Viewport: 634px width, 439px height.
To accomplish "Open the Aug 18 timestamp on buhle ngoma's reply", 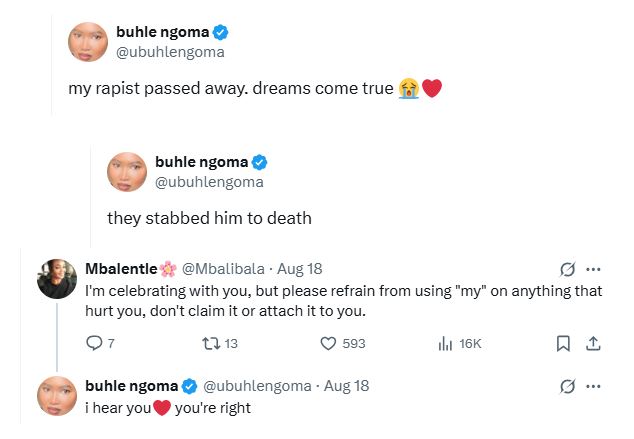I will [347, 386].
